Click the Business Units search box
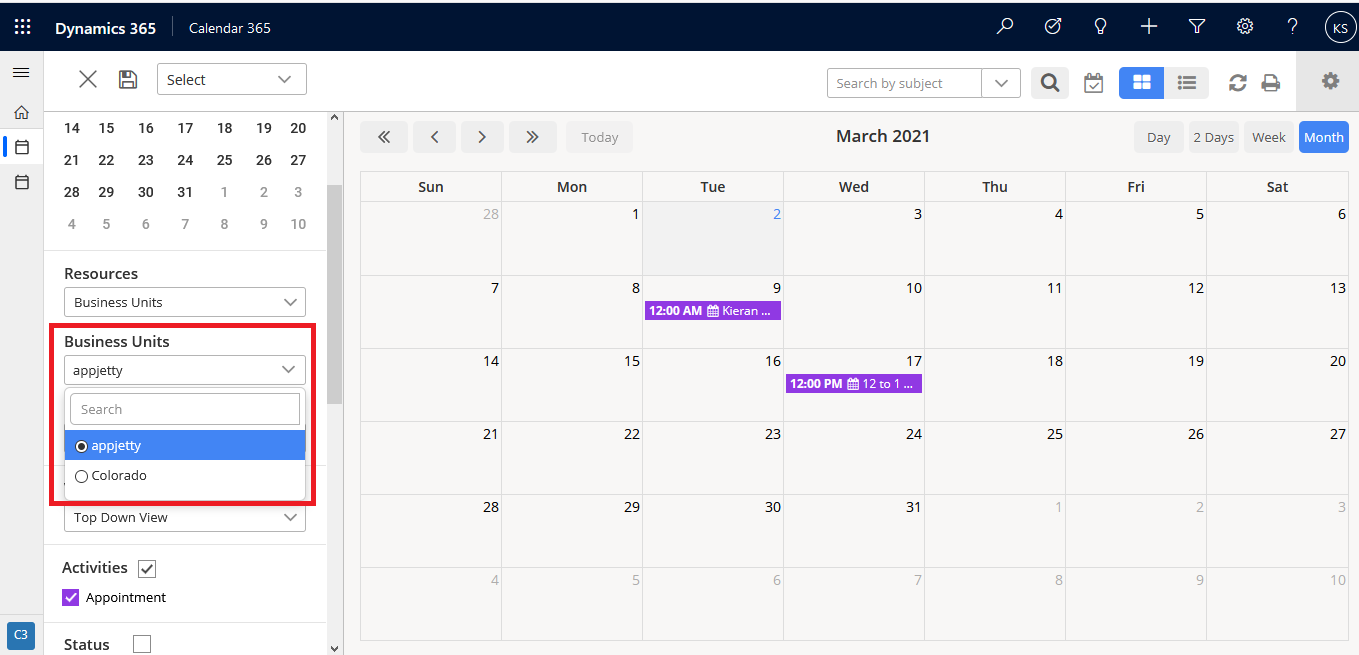 (185, 409)
